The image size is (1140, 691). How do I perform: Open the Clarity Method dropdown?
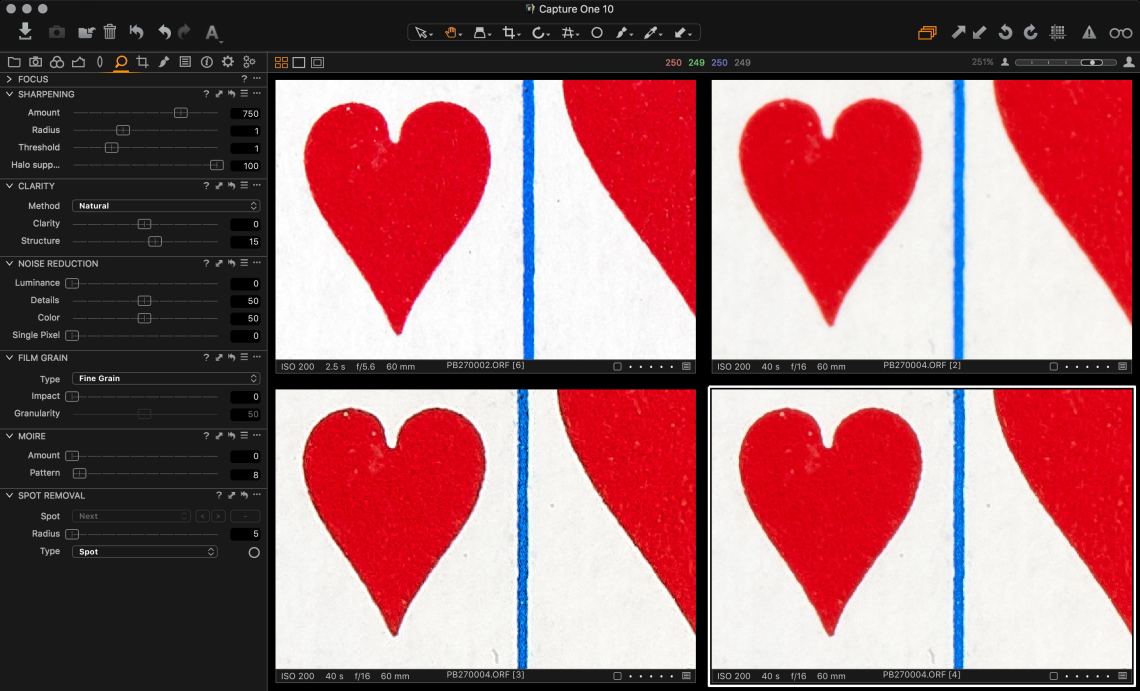point(166,206)
